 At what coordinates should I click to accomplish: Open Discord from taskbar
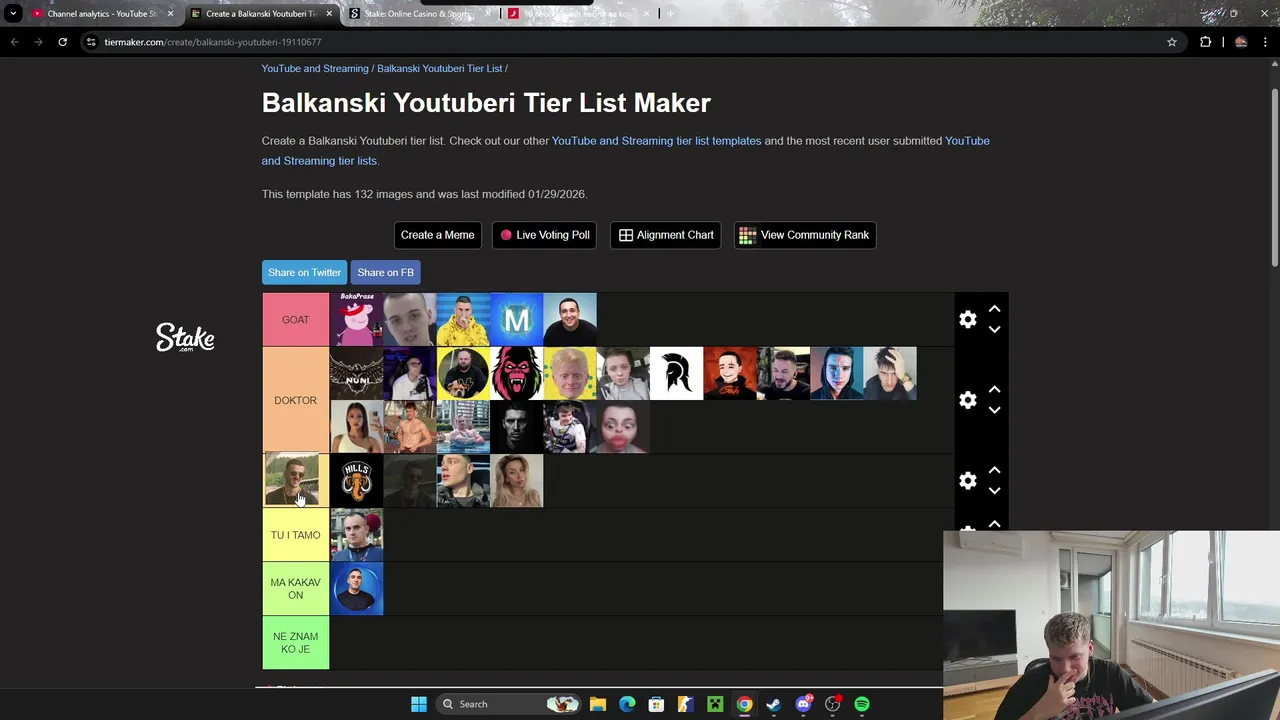tap(803, 704)
